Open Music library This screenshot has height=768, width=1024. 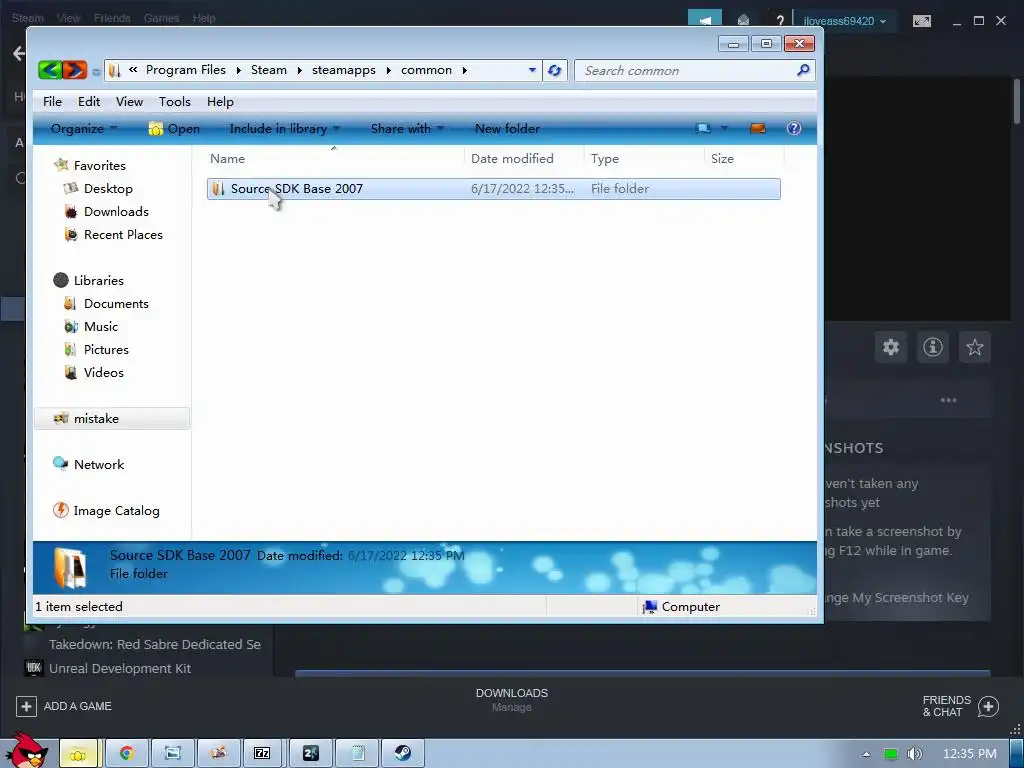click(101, 327)
